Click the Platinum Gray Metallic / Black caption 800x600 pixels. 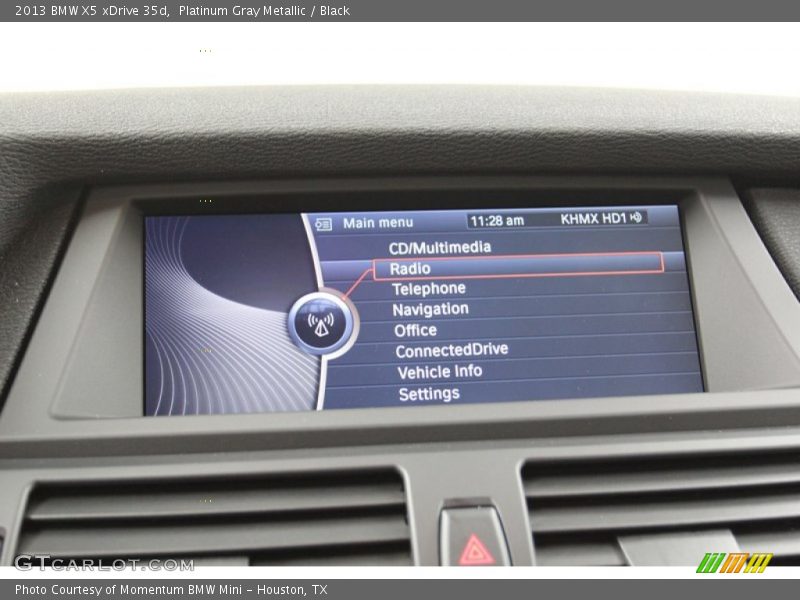click(264, 10)
